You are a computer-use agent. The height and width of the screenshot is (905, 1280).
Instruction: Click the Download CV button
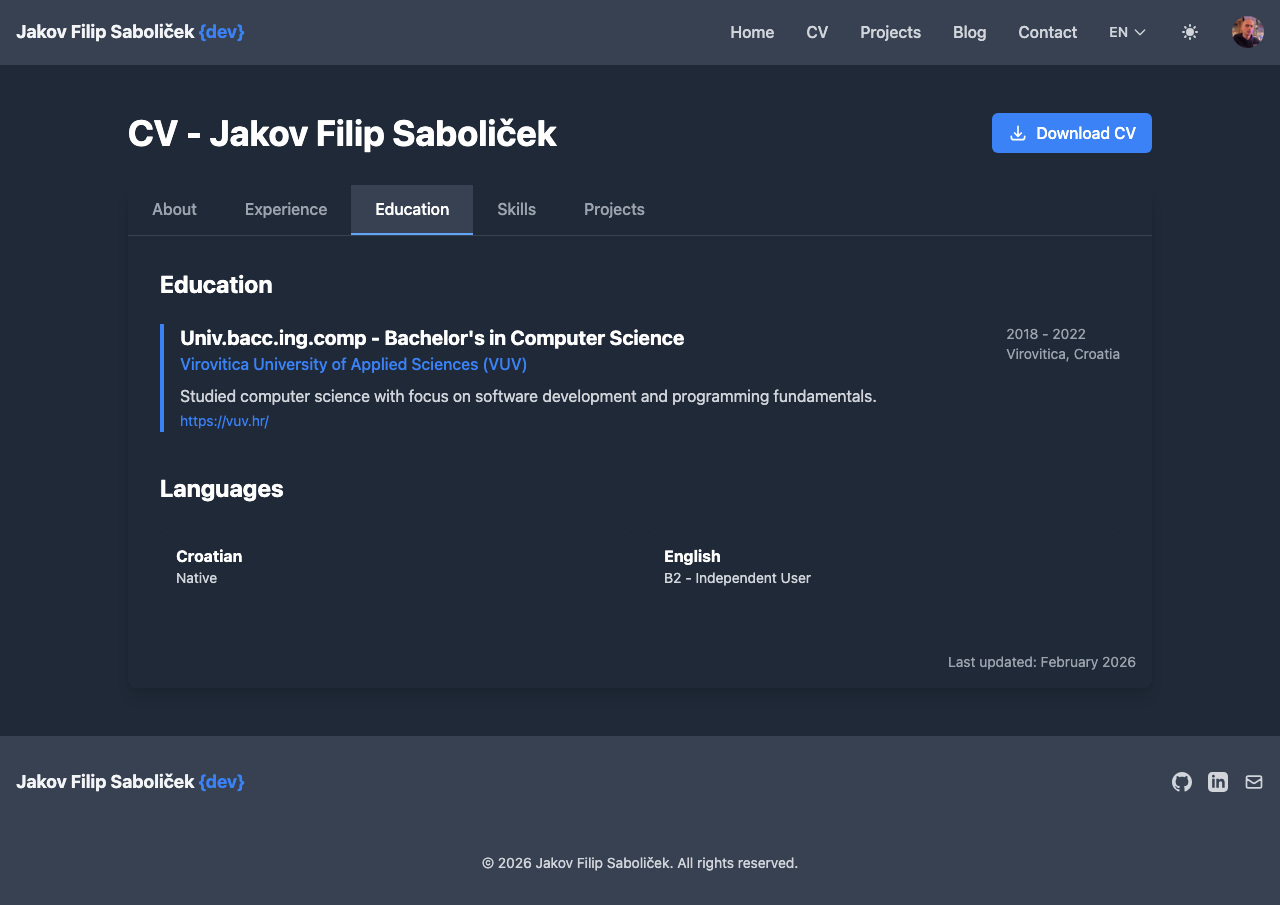pyautogui.click(x=1071, y=132)
